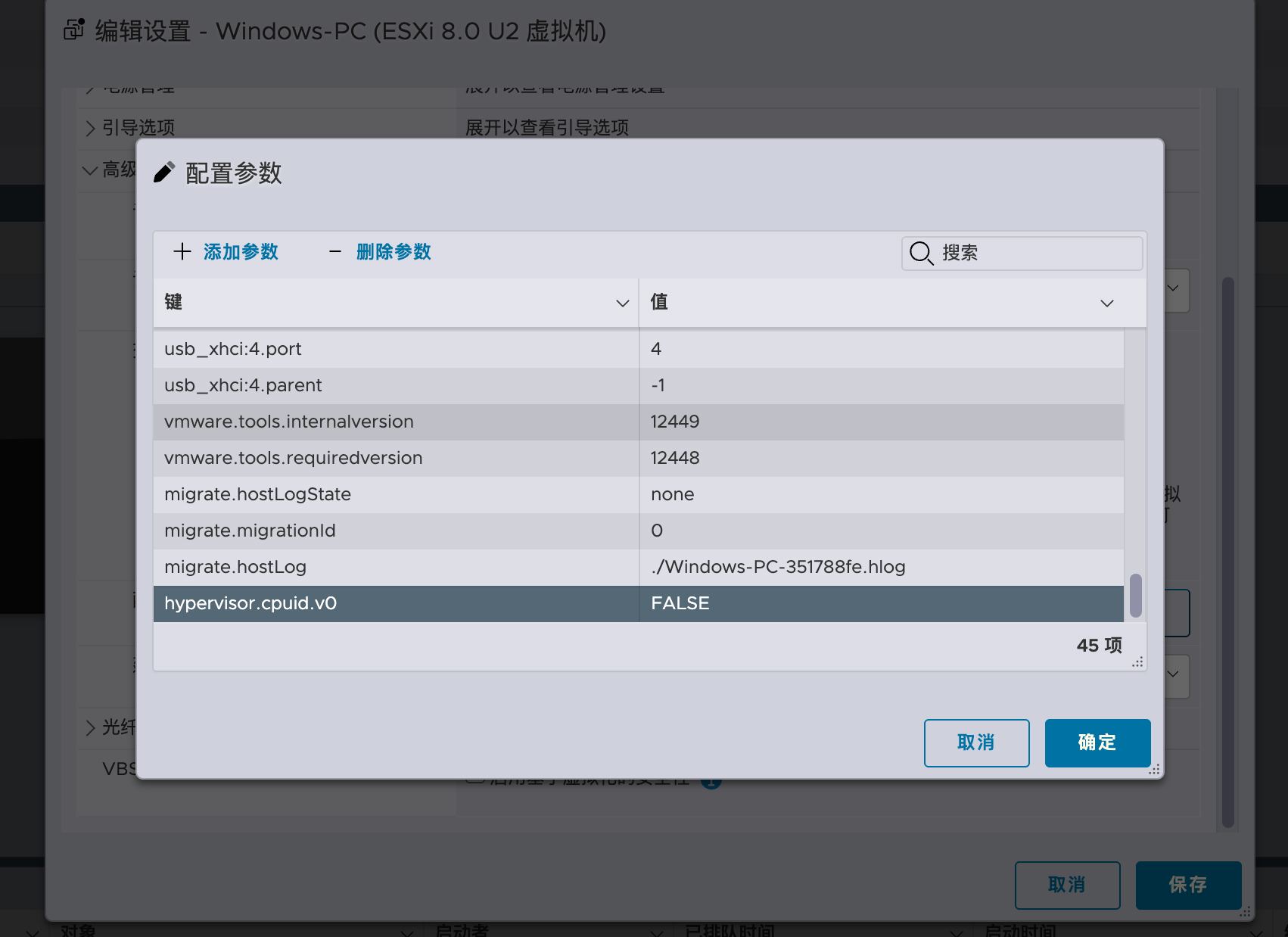Expand the 引导选项 section
The width and height of the screenshot is (1288, 937).
[91, 128]
